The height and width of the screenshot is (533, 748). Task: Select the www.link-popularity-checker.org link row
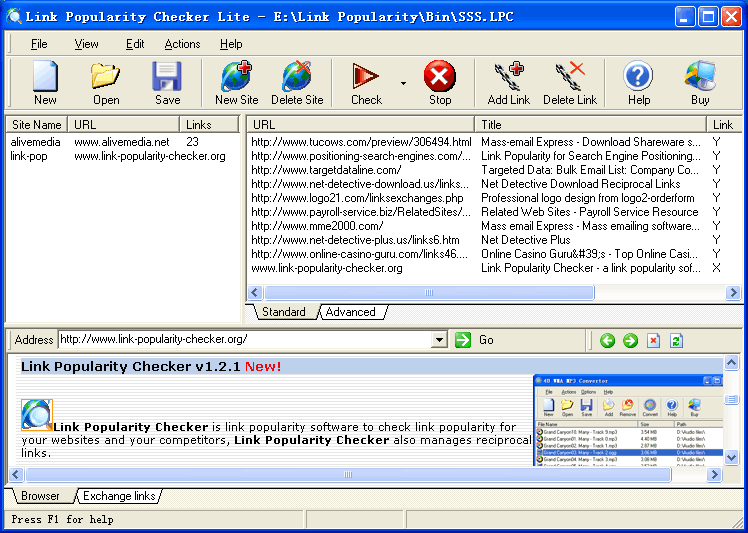point(494,268)
